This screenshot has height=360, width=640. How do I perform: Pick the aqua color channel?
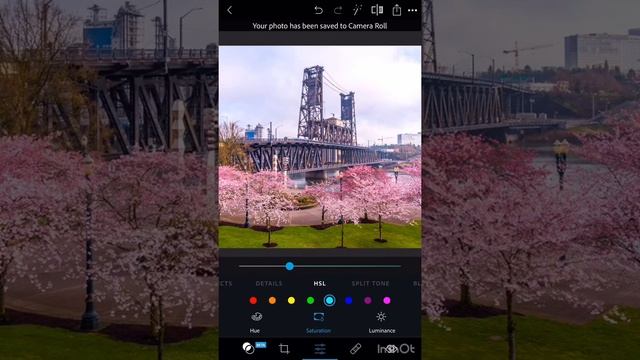coord(329,300)
